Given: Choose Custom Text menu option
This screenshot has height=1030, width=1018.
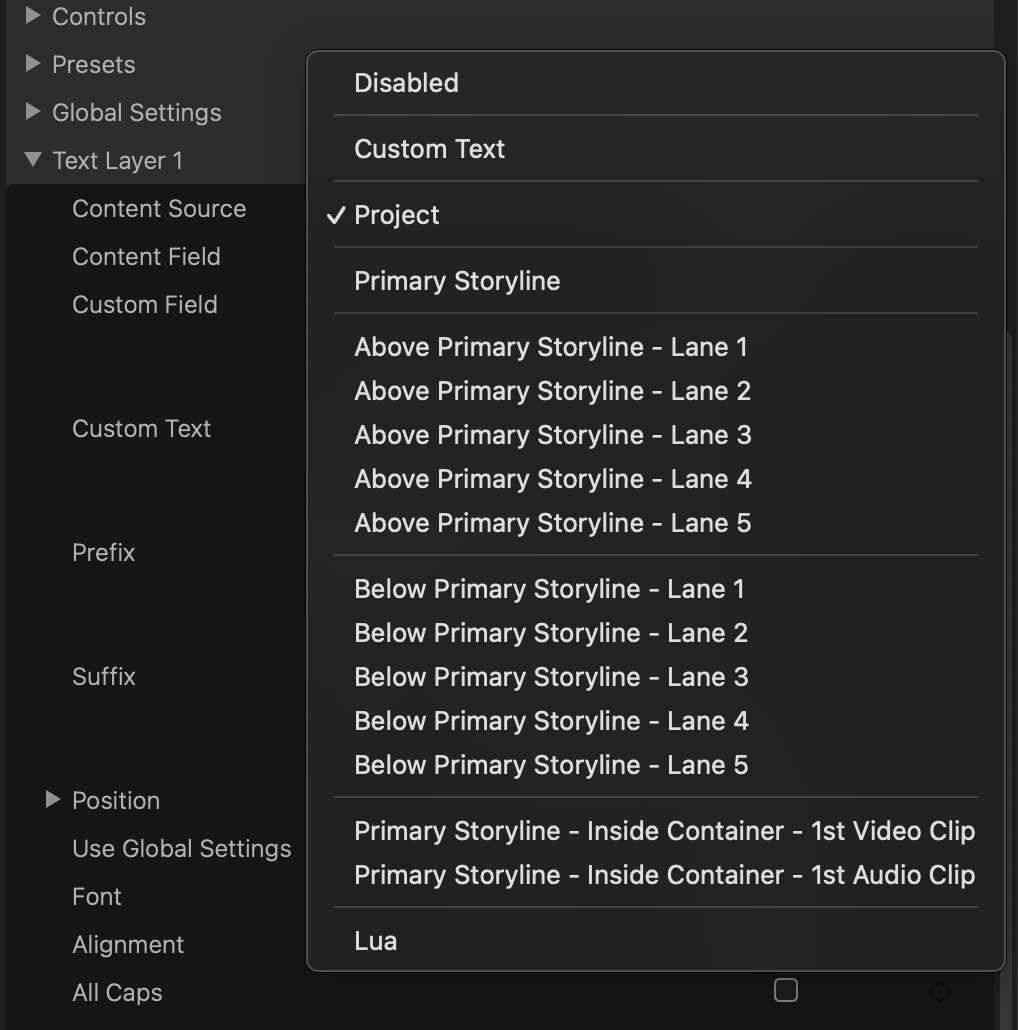Looking at the screenshot, I should 429,149.
